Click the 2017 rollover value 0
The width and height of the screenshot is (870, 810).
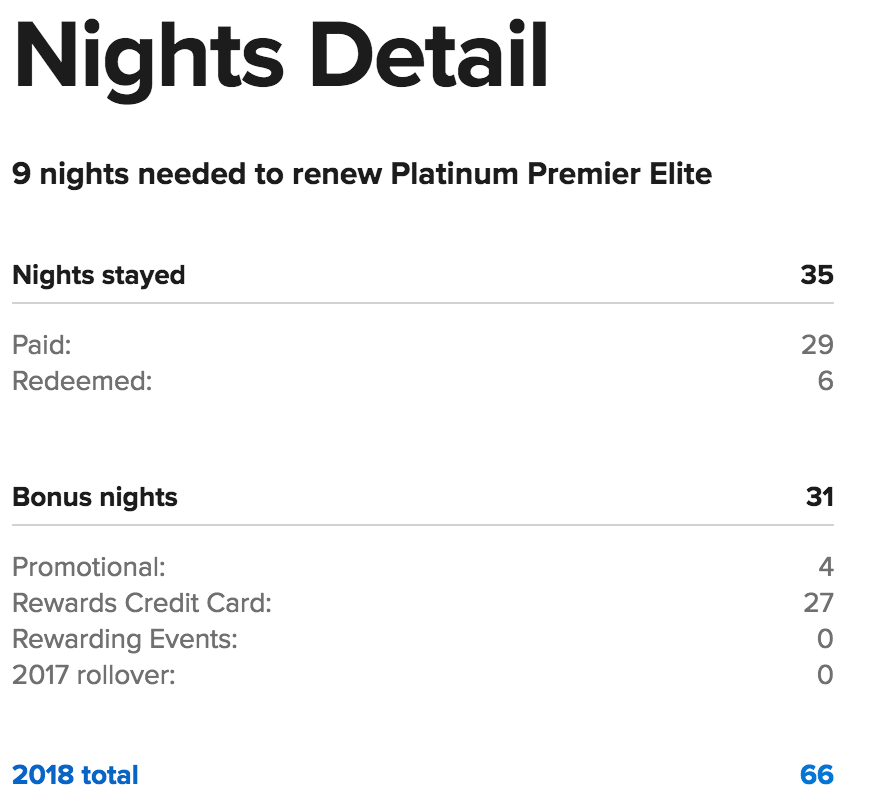pyautogui.click(x=825, y=675)
